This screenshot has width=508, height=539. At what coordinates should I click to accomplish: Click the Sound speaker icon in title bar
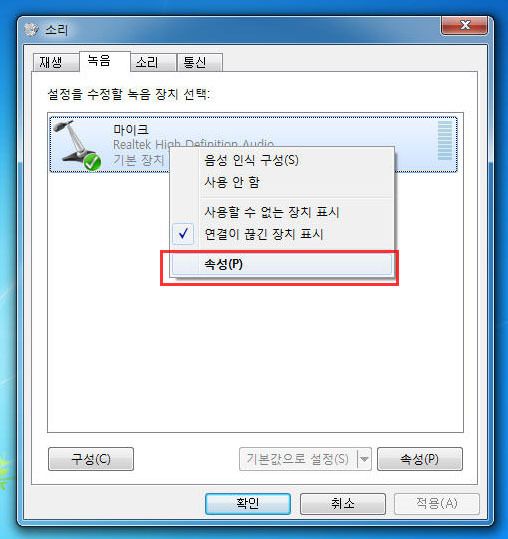(x=32, y=30)
